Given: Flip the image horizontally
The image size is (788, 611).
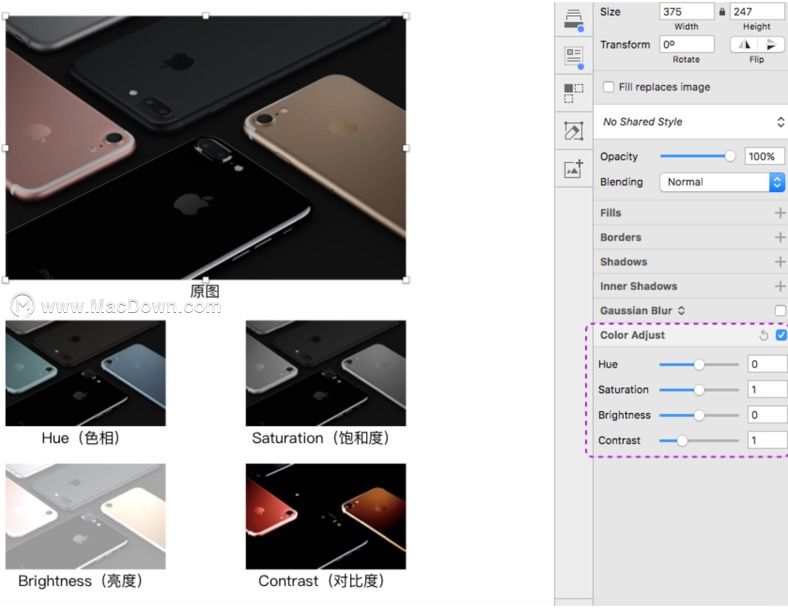Looking at the screenshot, I should click(743, 45).
